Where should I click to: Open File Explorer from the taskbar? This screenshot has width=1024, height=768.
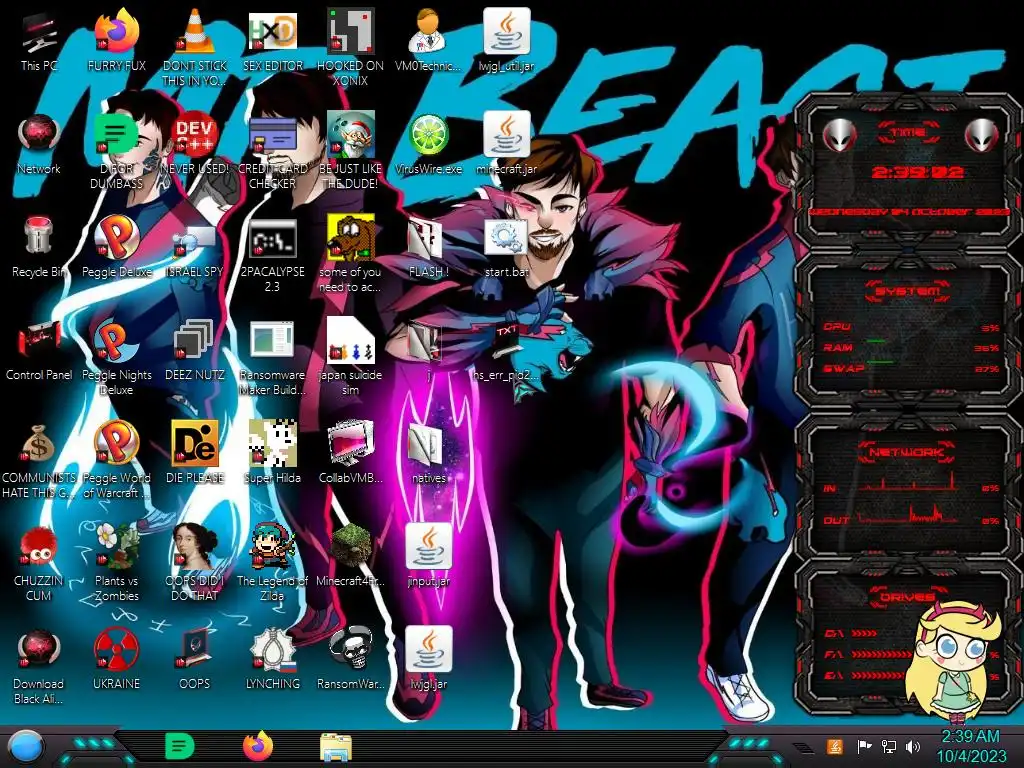click(336, 747)
